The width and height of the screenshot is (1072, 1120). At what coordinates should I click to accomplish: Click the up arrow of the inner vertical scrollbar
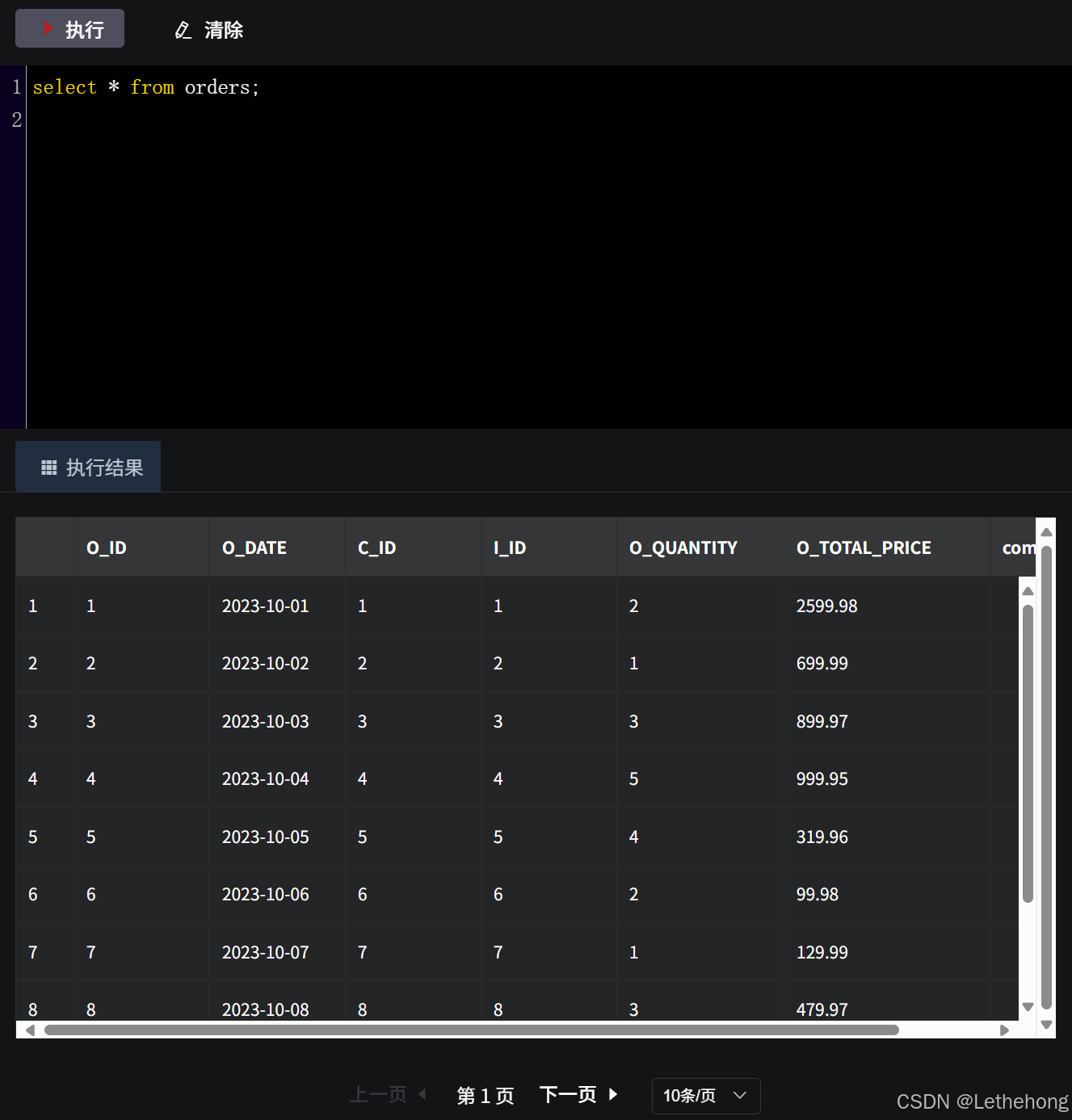[1028, 591]
